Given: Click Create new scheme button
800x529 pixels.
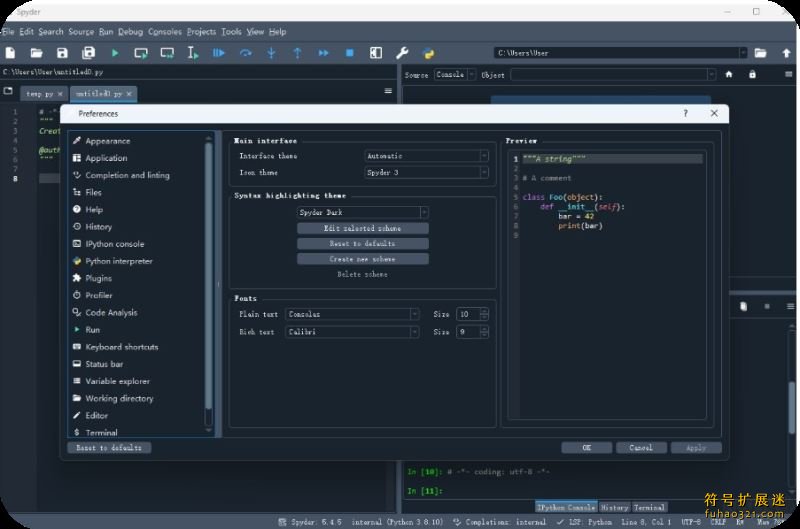Looking at the screenshot, I should [362, 259].
